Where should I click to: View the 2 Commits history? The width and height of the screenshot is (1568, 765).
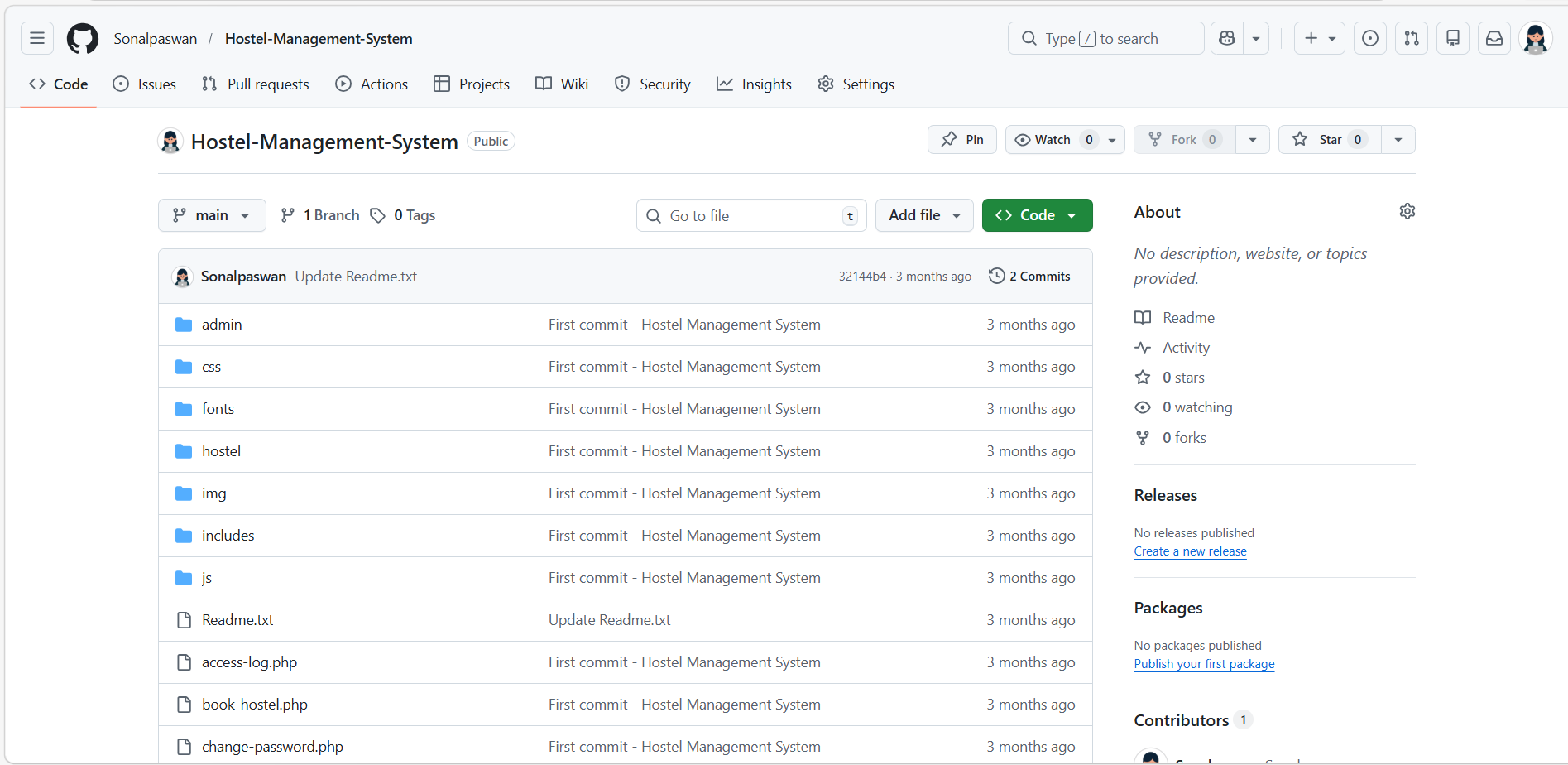1029,277
